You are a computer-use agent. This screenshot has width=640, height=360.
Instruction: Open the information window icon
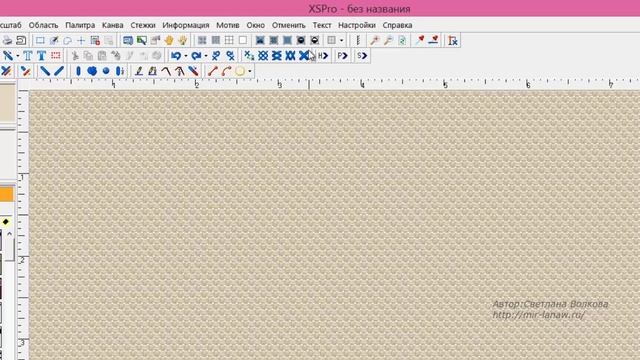click(128, 40)
